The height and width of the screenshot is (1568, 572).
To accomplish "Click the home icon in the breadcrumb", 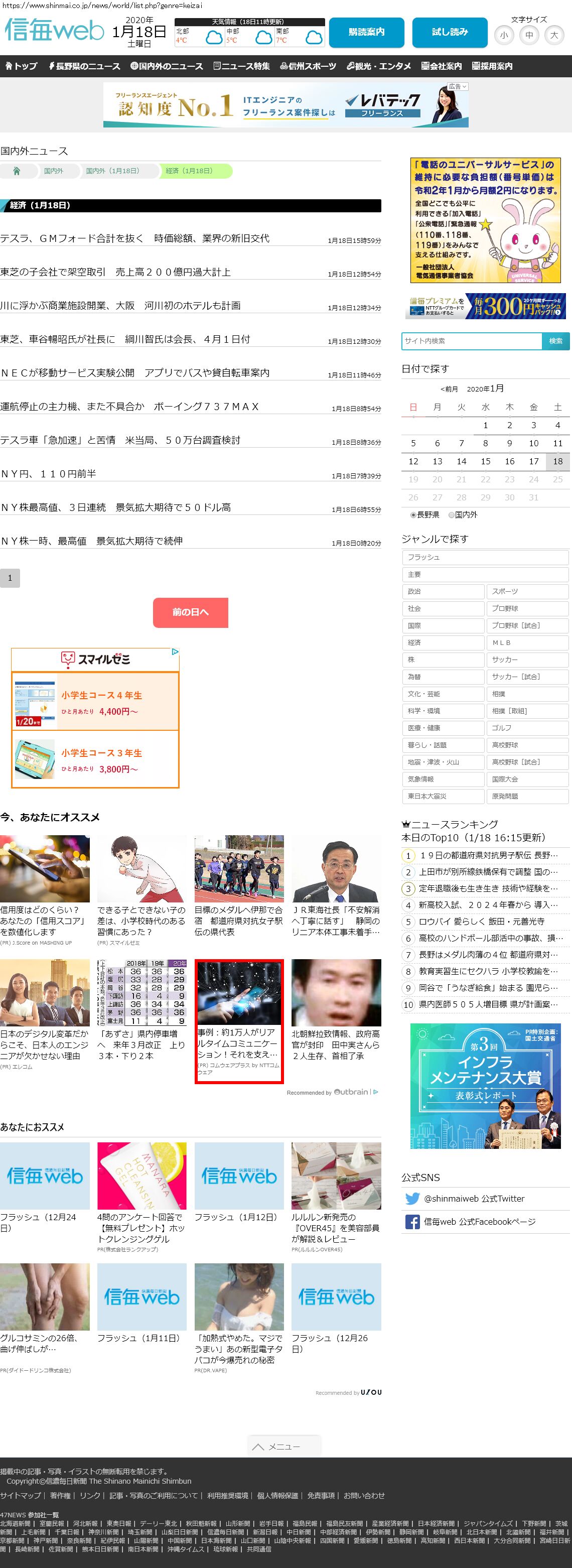I will [x=17, y=171].
